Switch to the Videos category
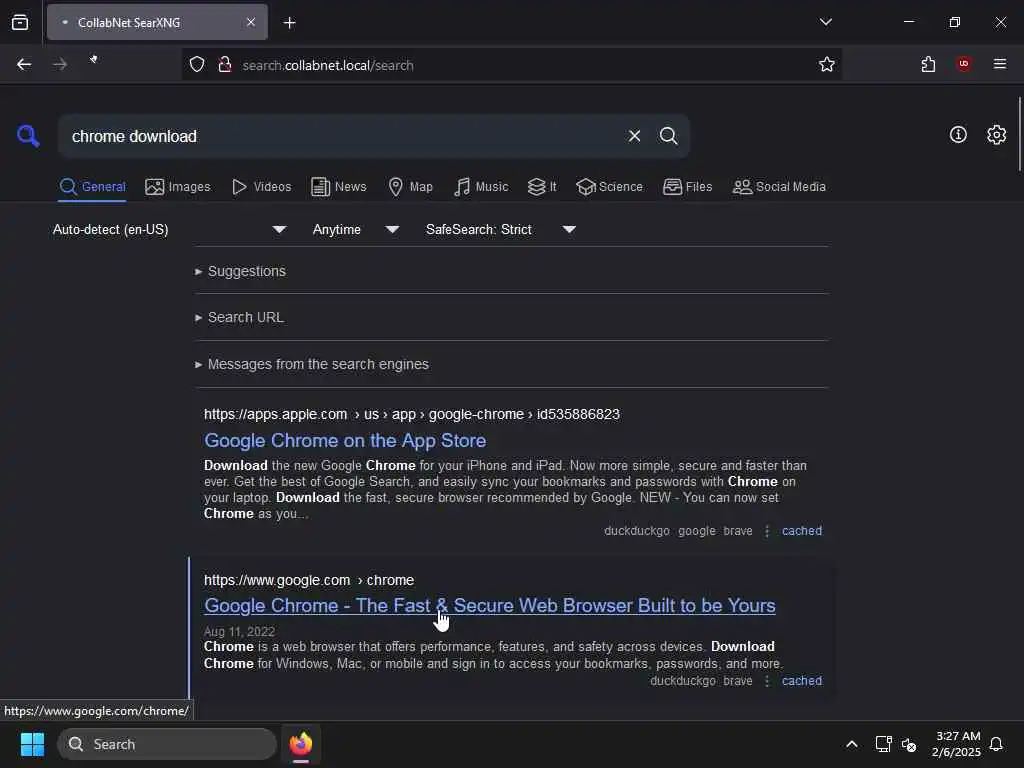The height and width of the screenshot is (768, 1024). (261, 187)
